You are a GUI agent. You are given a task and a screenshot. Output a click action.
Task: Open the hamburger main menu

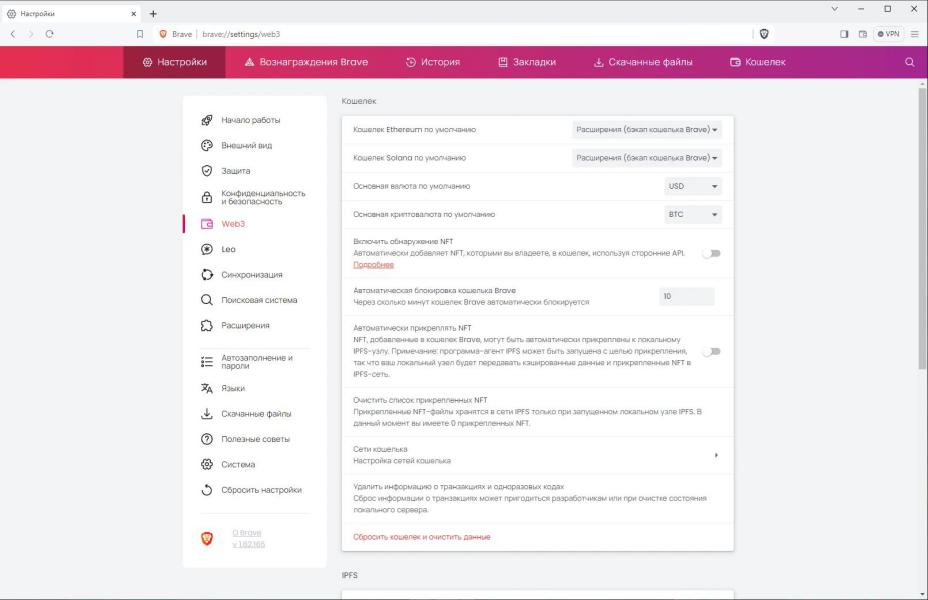[914, 34]
